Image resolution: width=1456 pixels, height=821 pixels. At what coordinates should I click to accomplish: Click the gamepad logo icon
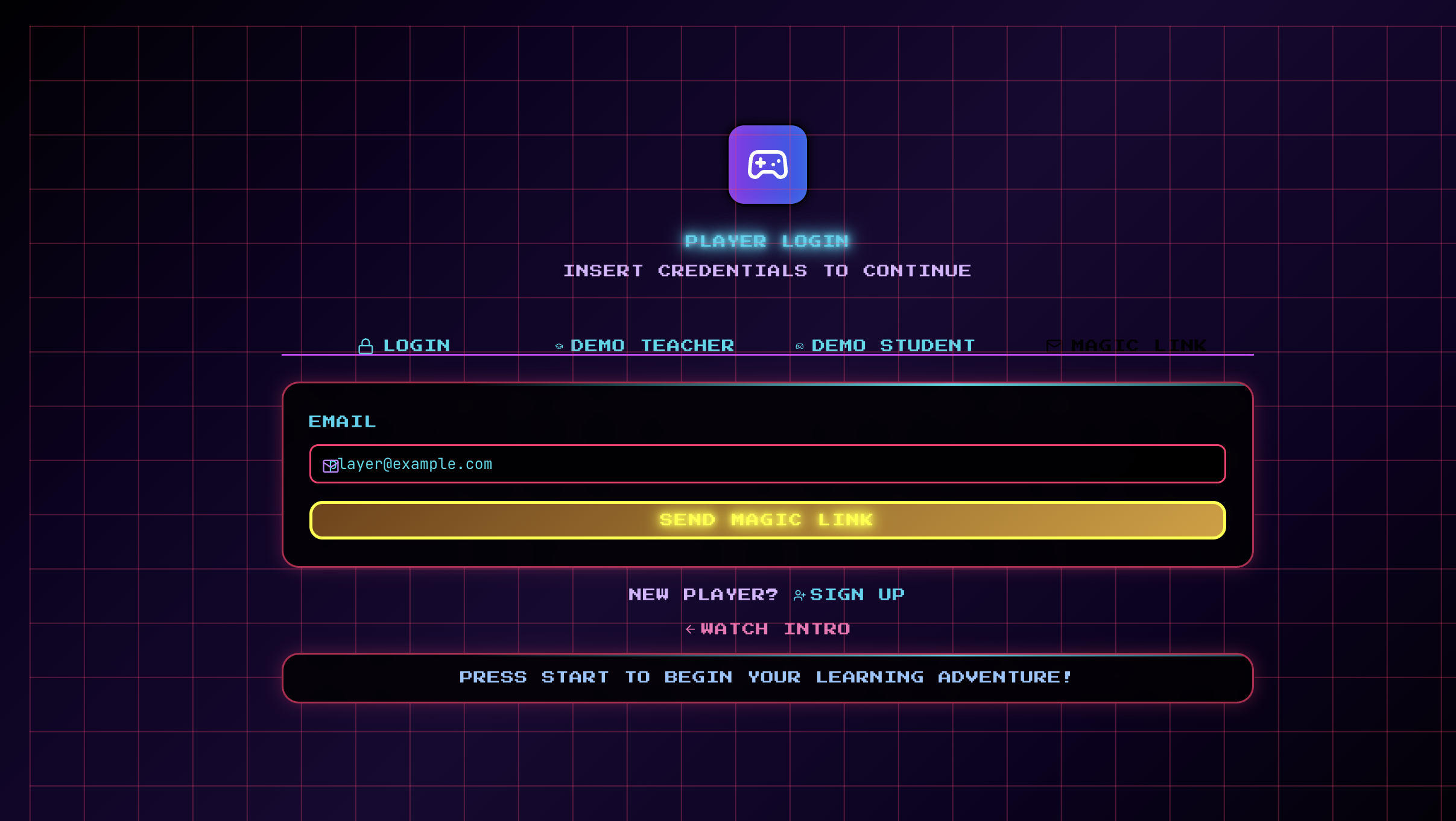coord(767,165)
